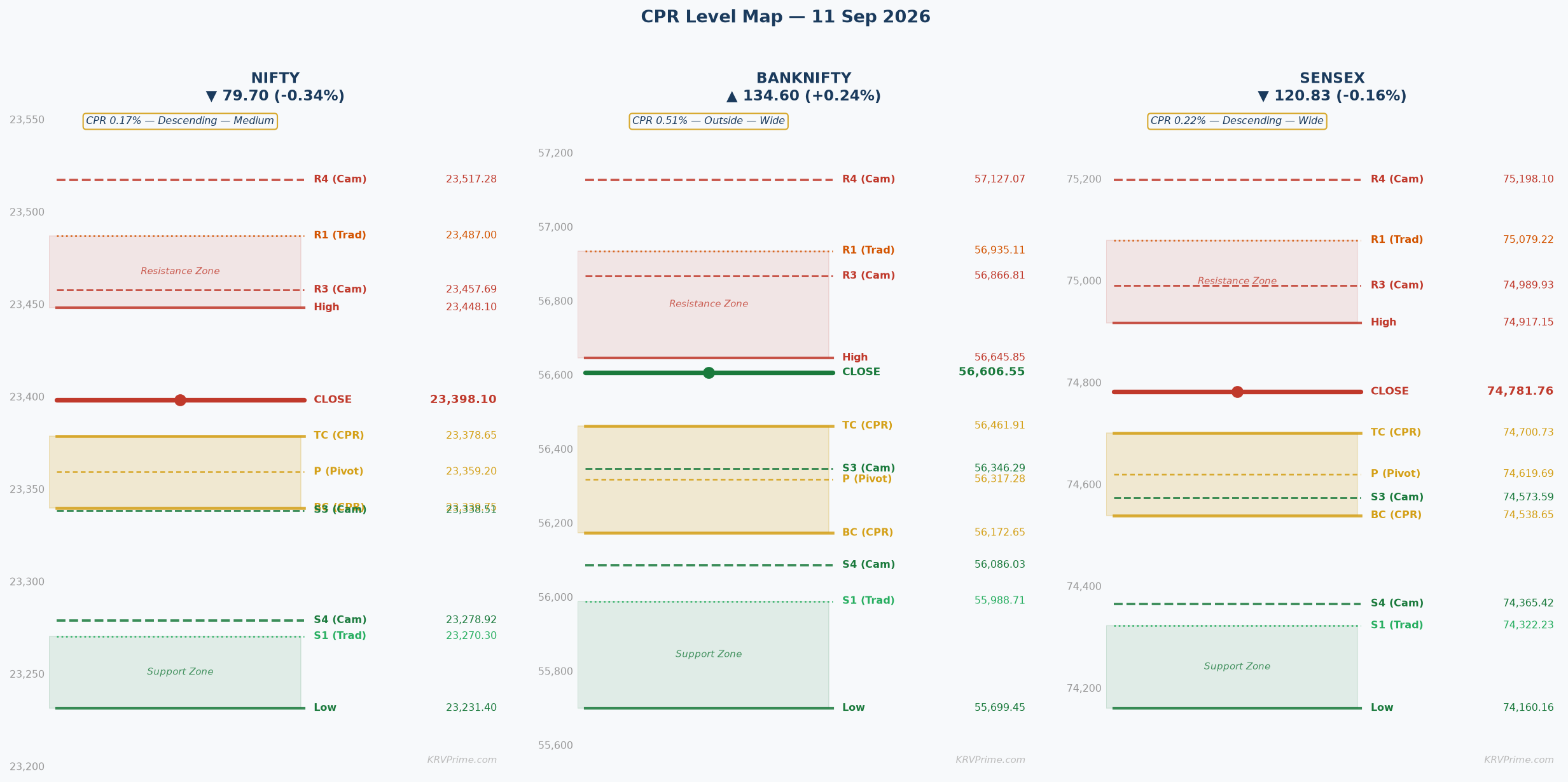Click BANKNIFTY R1 (Trad) value 56,935.11
The height and width of the screenshot is (782, 1568).
point(1000,250)
